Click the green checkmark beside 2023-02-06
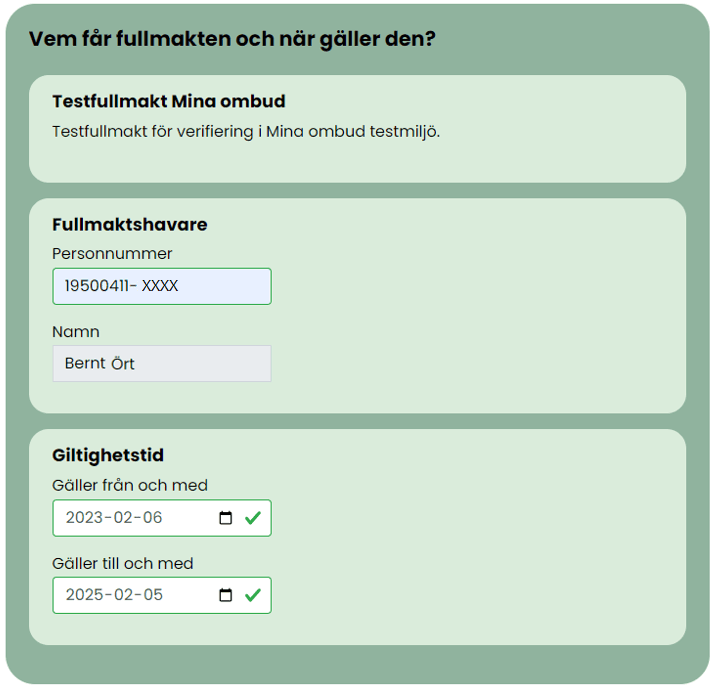Image resolution: width=714 pixels, height=687 pixels. (x=253, y=518)
